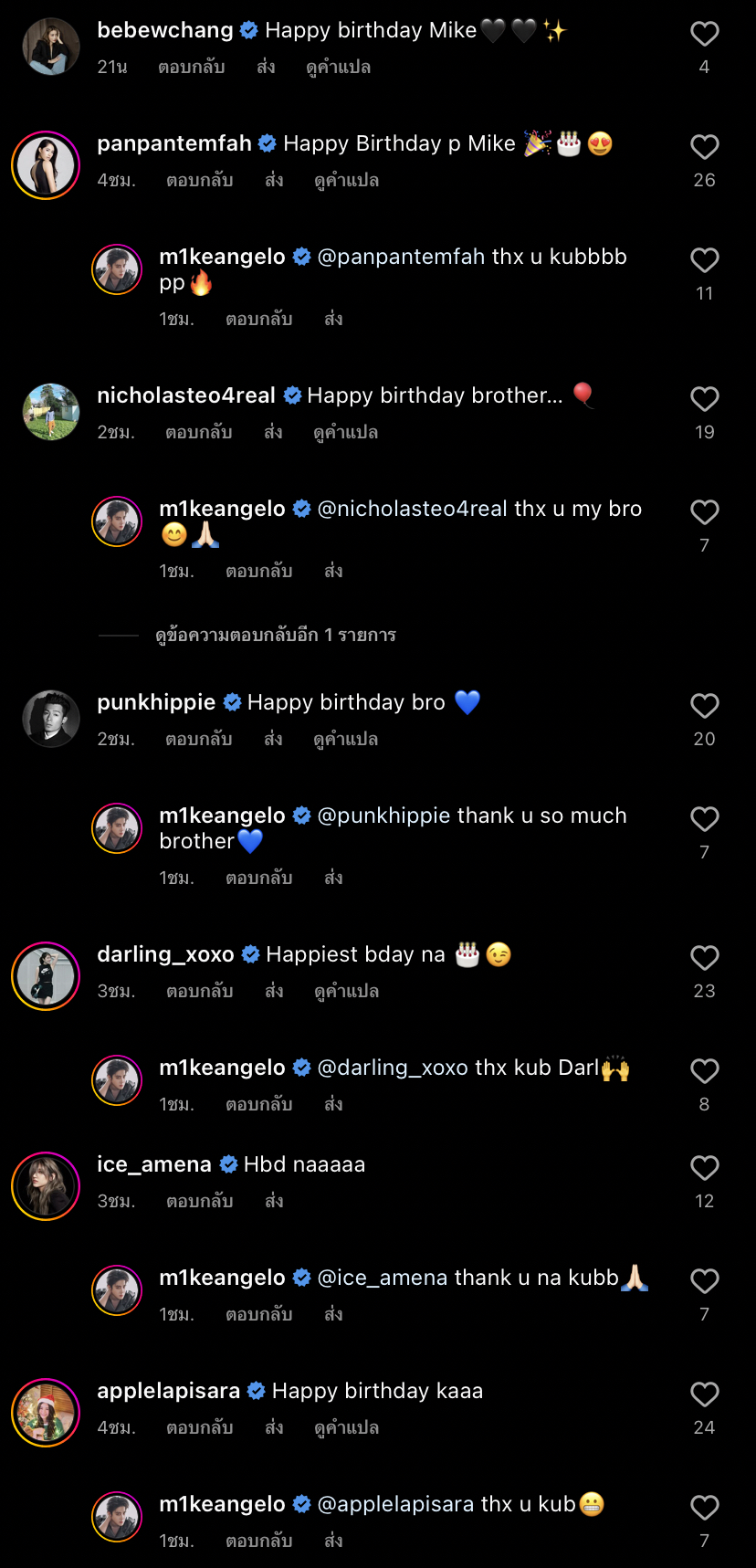
Task: Like m1keangelo's reply to darling_xoxo
Action: click(704, 1071)
